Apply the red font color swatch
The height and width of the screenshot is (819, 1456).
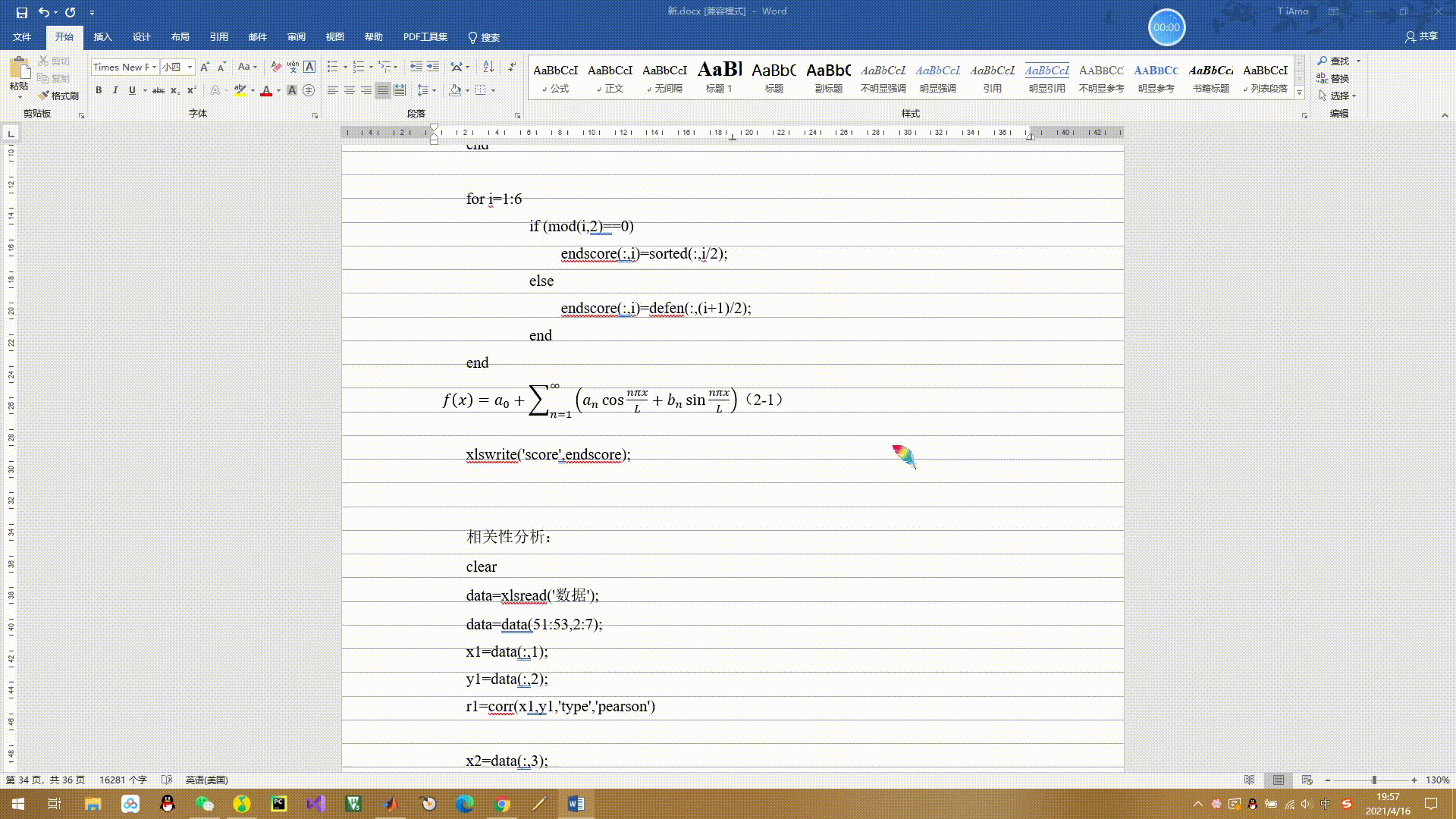266,90
